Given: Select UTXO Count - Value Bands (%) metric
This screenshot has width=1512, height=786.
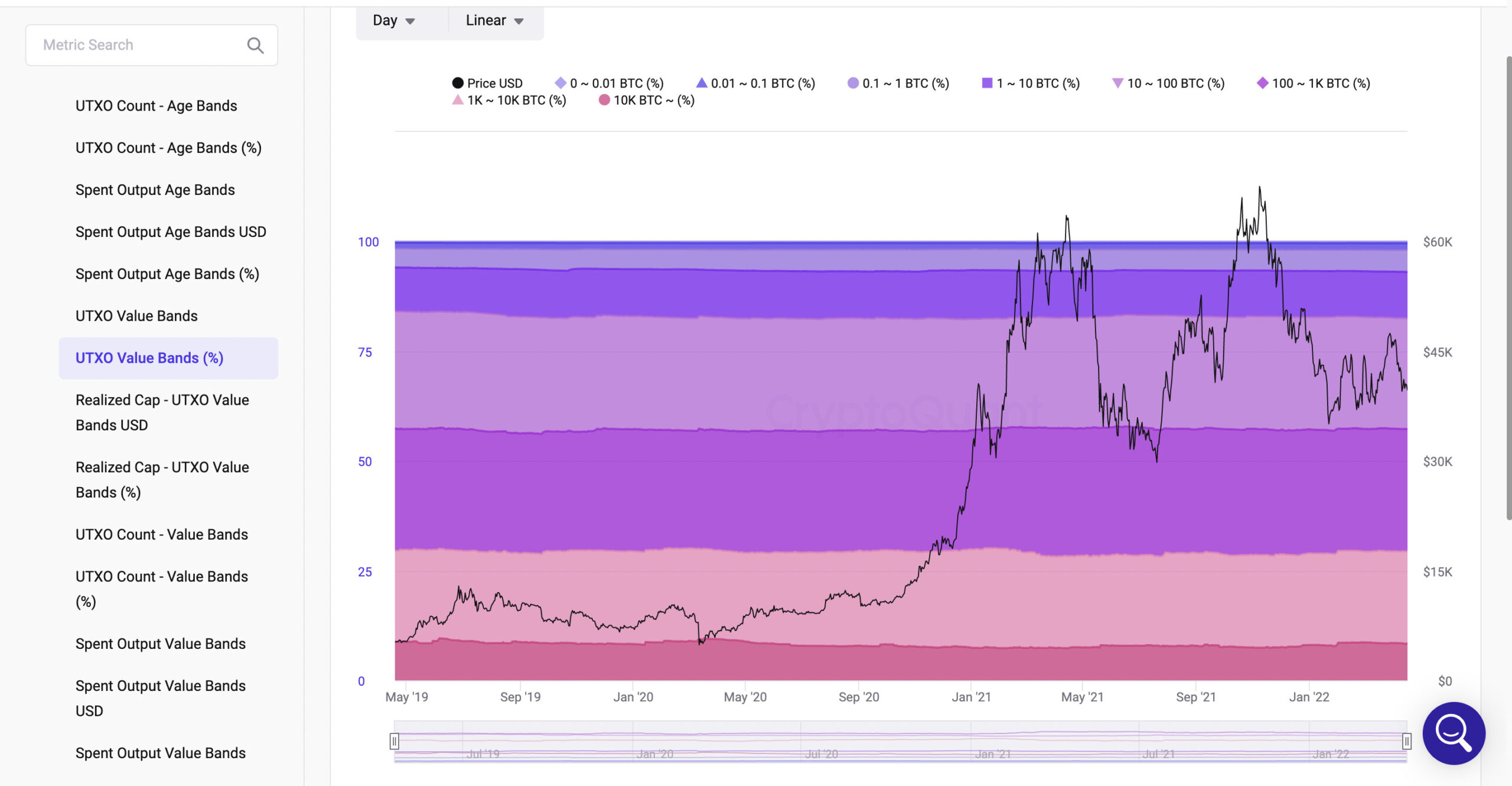Looking at the screenshot, I should pyautogui.click(x=162, y=589).
